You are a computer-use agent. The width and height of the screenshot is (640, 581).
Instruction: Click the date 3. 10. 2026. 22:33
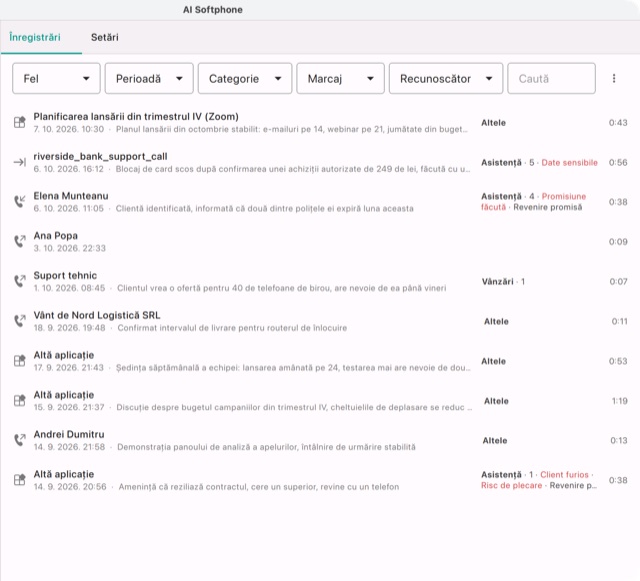coord(69,248)
